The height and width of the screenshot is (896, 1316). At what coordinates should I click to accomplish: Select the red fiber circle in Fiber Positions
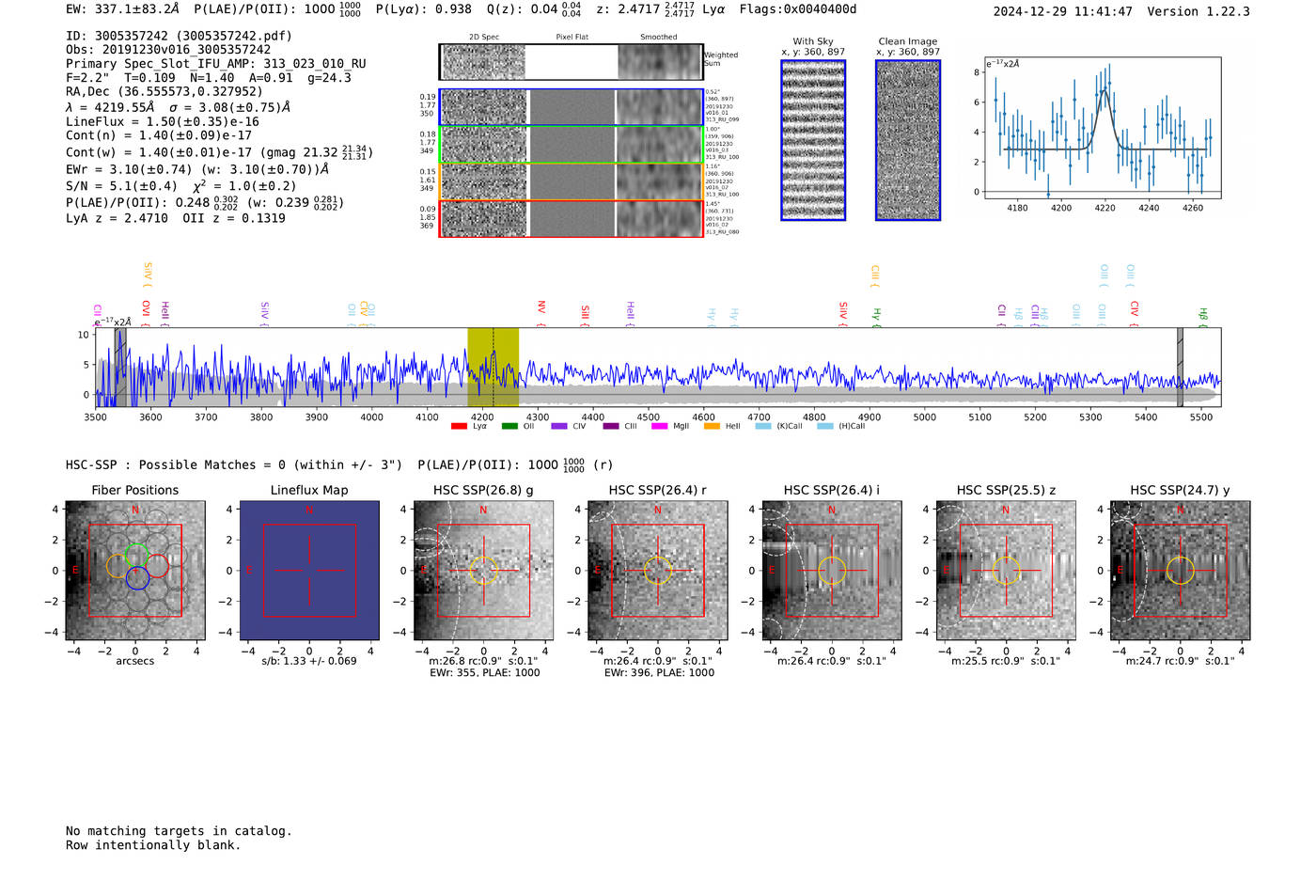click(x=157, y=566)
